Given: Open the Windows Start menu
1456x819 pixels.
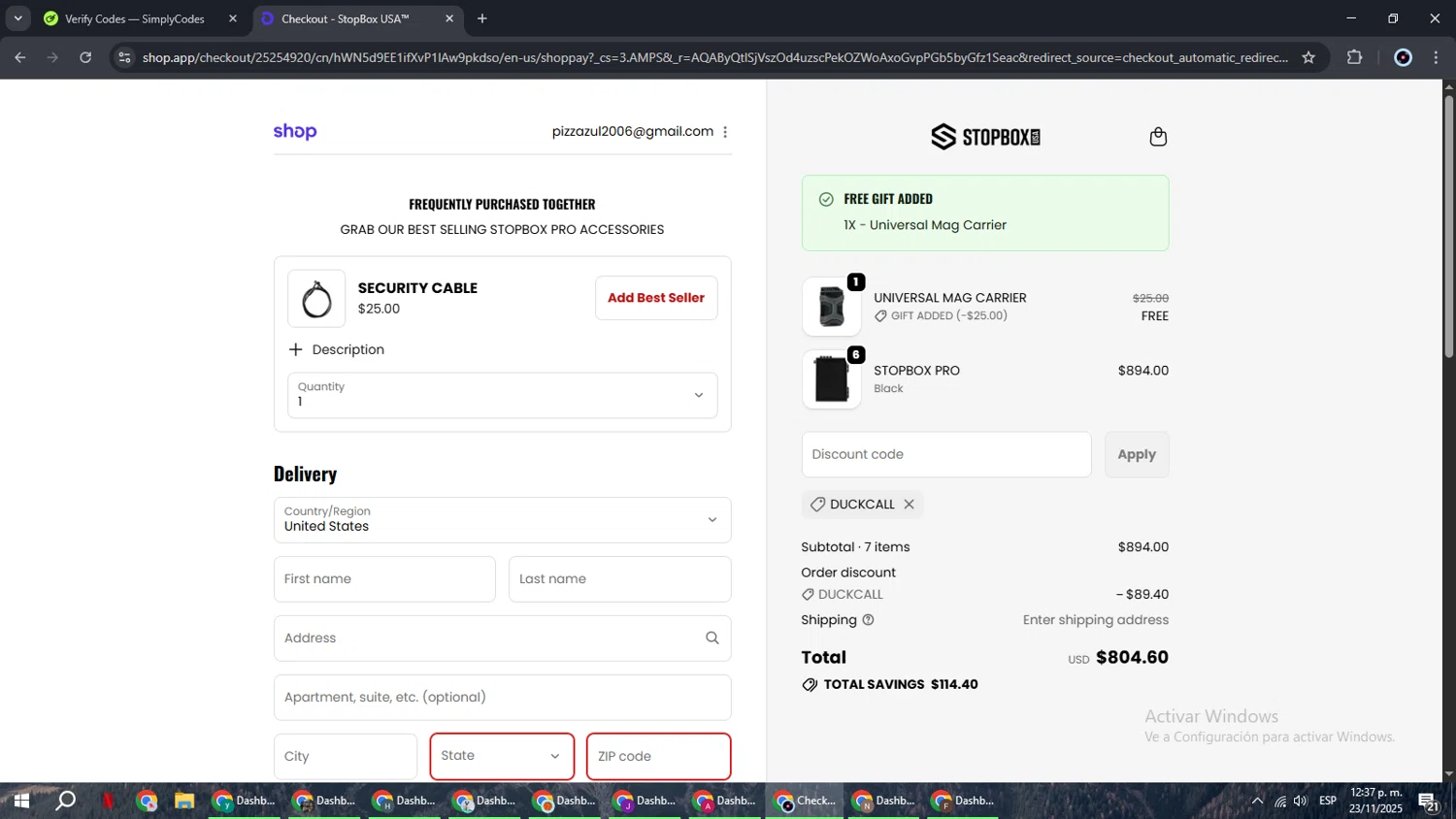Looking at the screenshot, I should pos(21,802).
